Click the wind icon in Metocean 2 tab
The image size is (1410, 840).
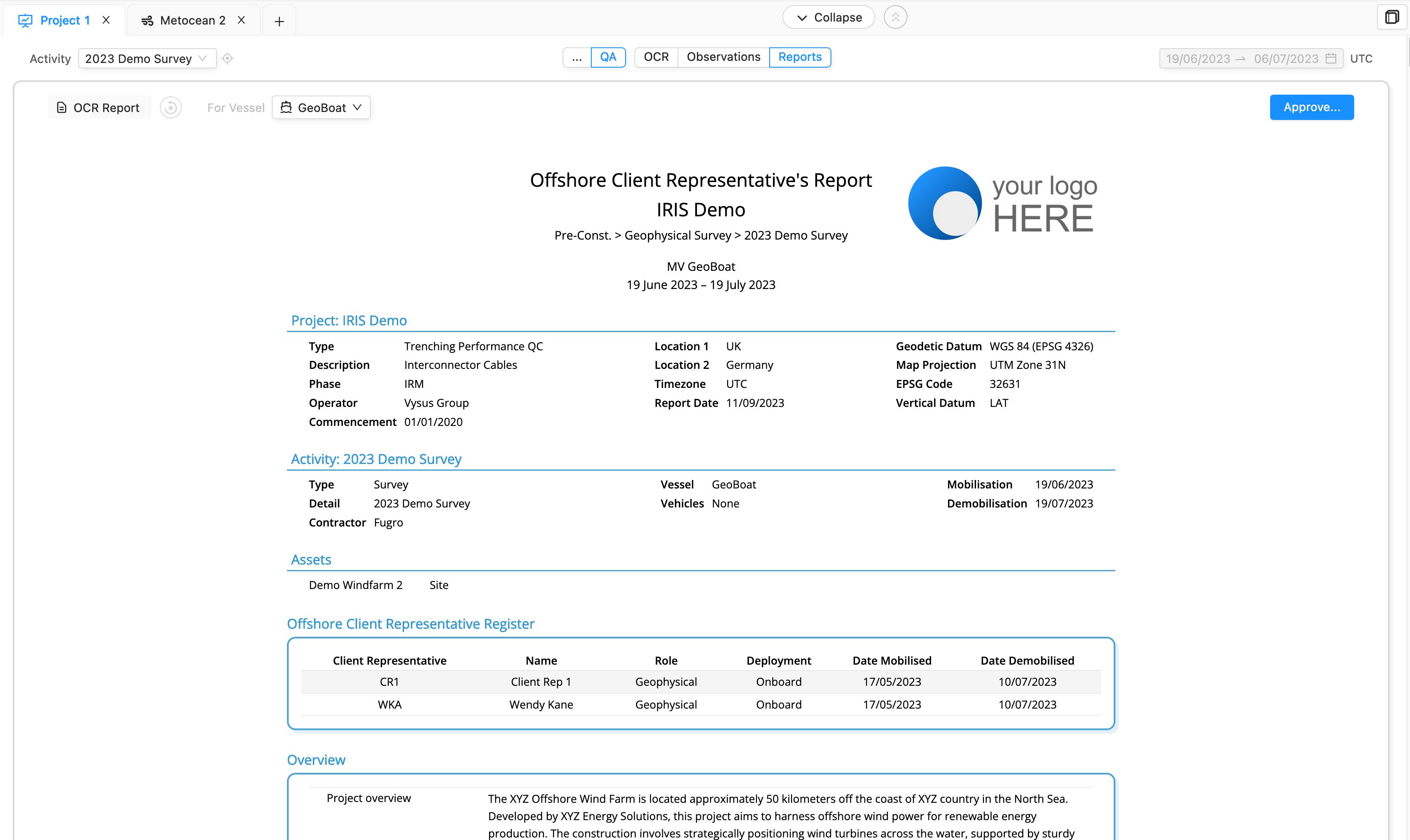[x=147, y=21]
